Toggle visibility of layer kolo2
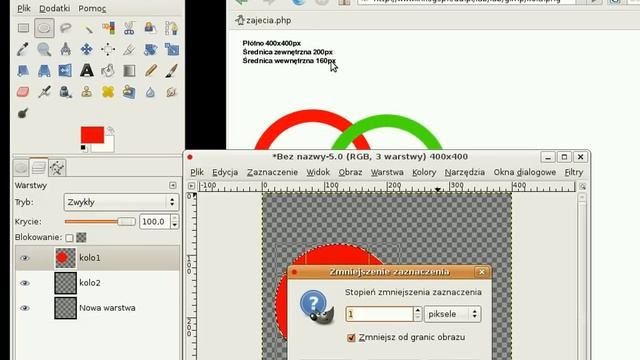This screenshot has height=360, width=640. click(24, 283)
